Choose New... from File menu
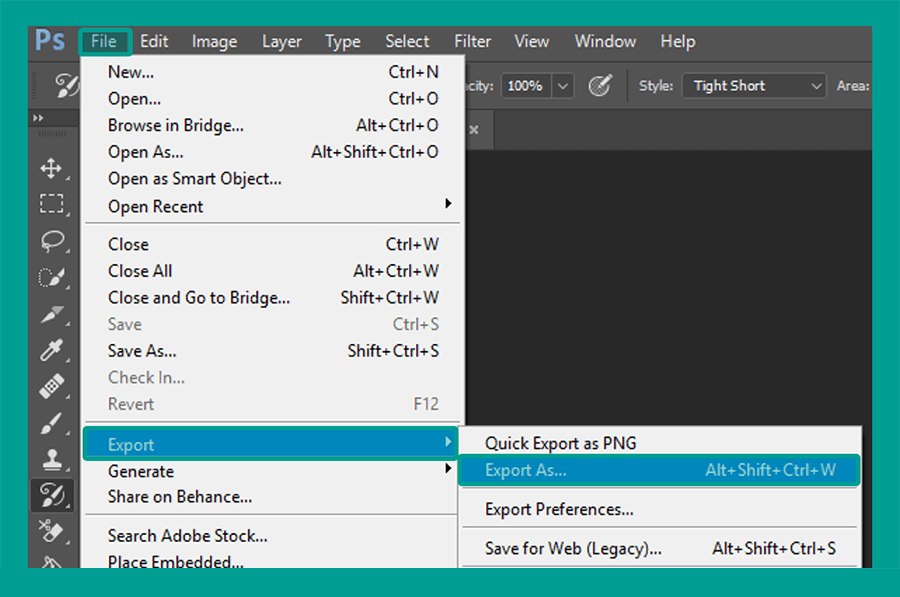 273,72
